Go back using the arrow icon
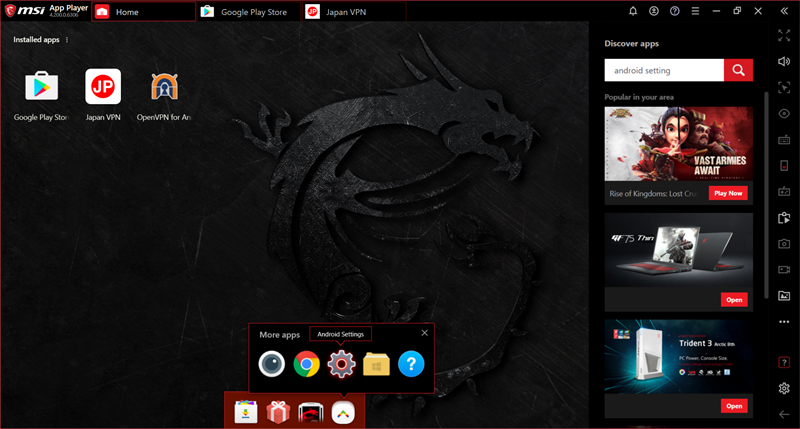 [x=784, y=414]
